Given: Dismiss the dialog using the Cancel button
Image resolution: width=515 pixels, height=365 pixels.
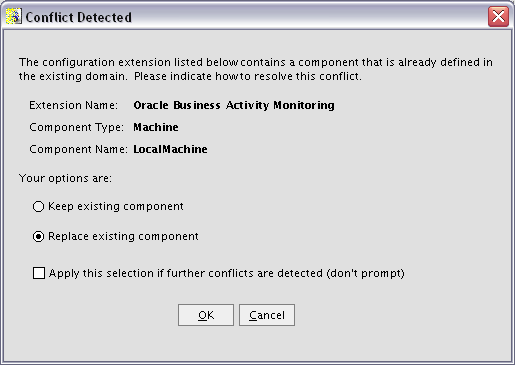Looking at the screenshot, I should point(267,315).
